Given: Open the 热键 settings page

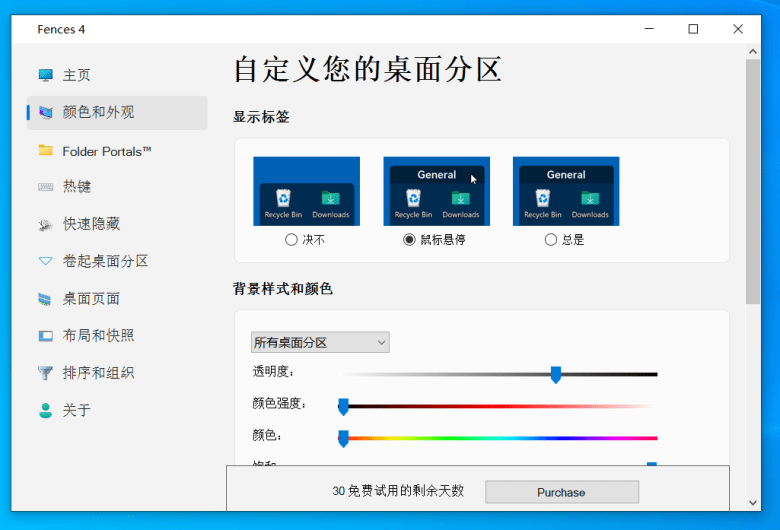Looking at the screenshot, I should coord(117,187).
